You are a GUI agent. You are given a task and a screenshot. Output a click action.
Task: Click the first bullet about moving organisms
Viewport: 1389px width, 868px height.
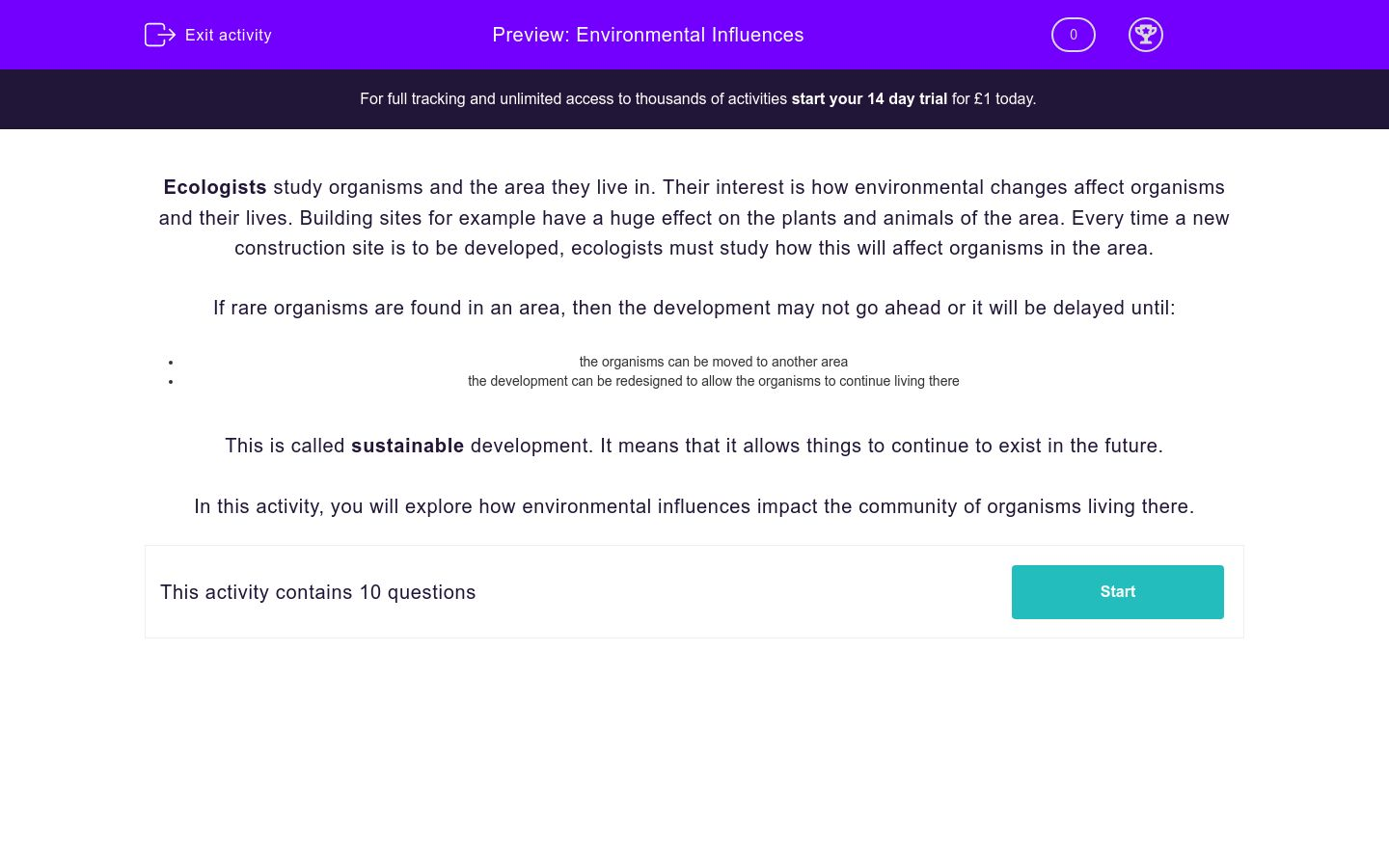point(714,362)
